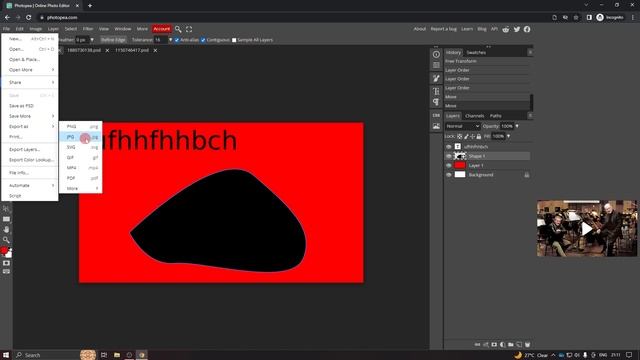Select the Rectangle shape tool
Viewport: 640px width, 360px height.
coord(6,219)
